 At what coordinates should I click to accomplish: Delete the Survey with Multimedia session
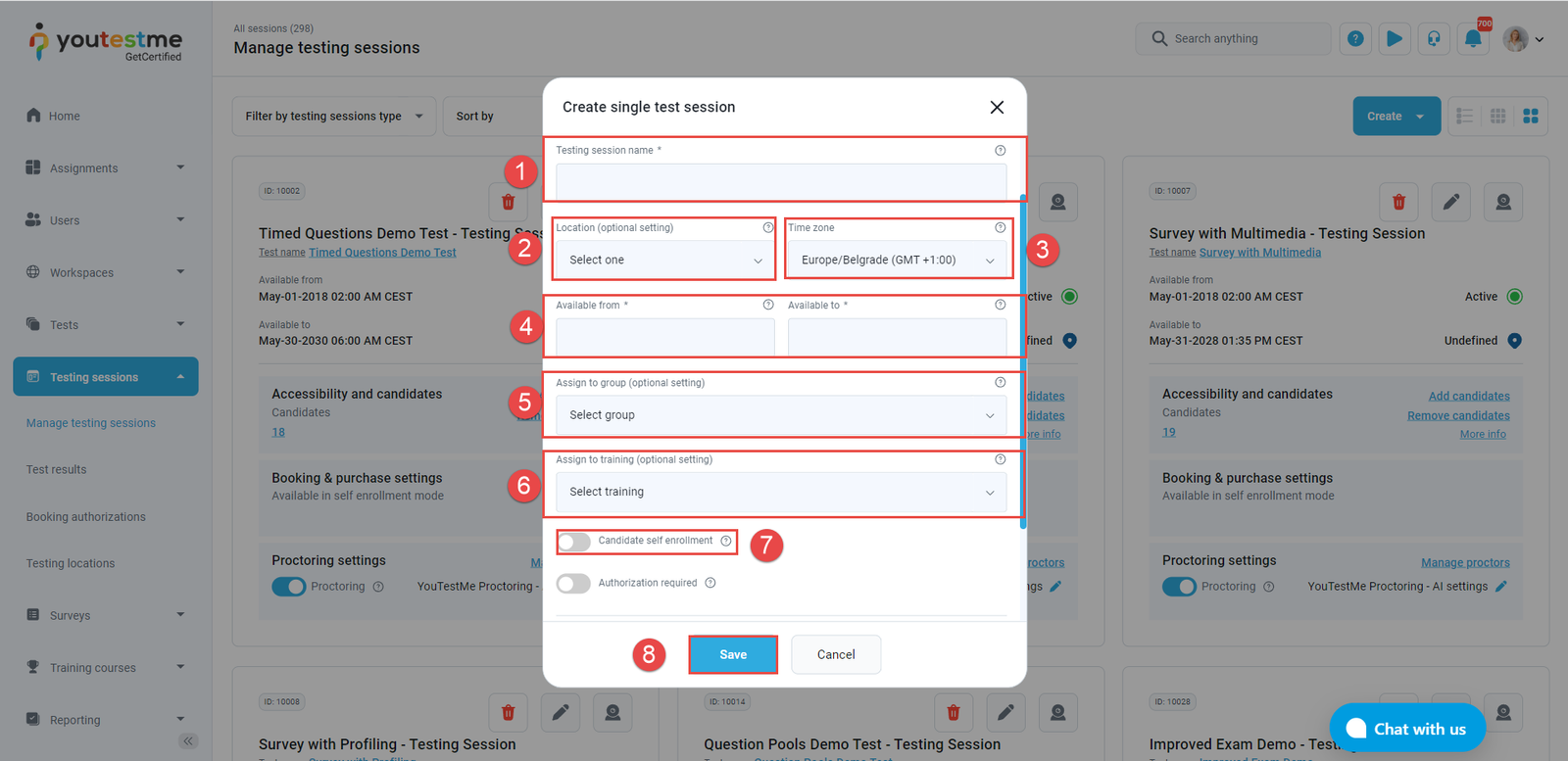point(1398,202)
